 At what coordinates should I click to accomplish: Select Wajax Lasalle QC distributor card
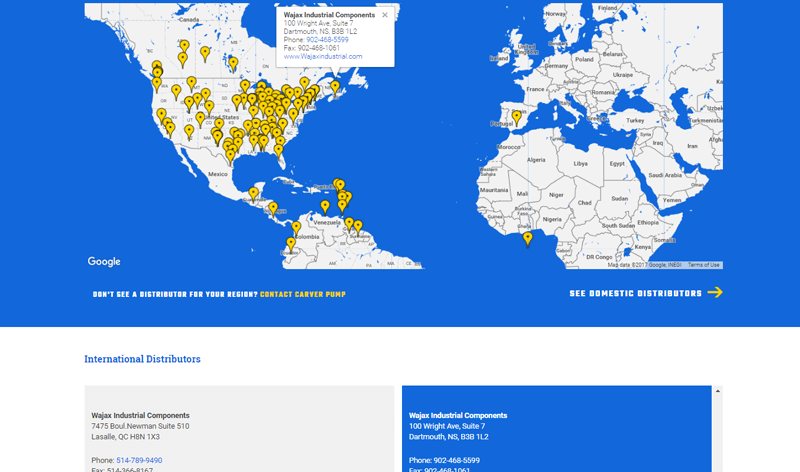click(x=239, y=429)
